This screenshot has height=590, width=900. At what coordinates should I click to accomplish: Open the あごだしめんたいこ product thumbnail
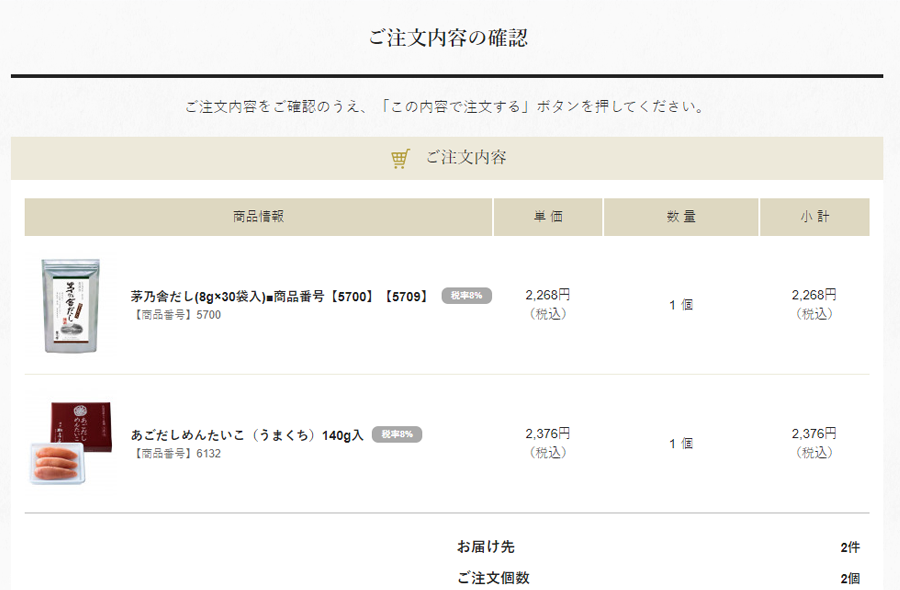(71, 443)
